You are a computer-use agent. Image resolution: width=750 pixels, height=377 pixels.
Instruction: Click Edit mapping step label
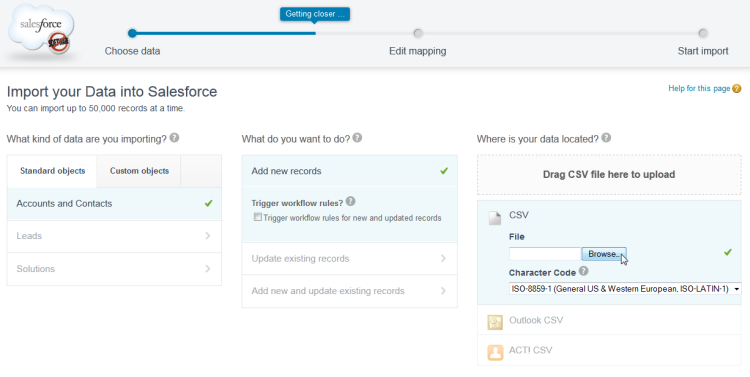click(x=418, y=51)
